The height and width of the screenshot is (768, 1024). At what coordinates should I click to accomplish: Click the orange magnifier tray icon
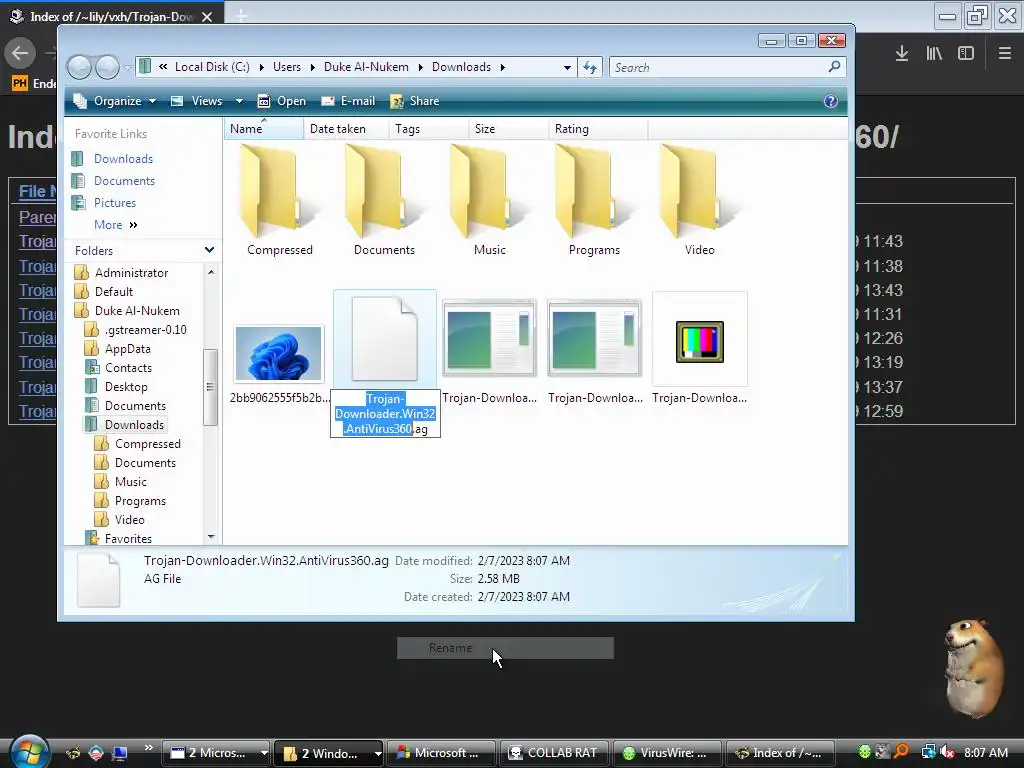coord(901,752)
